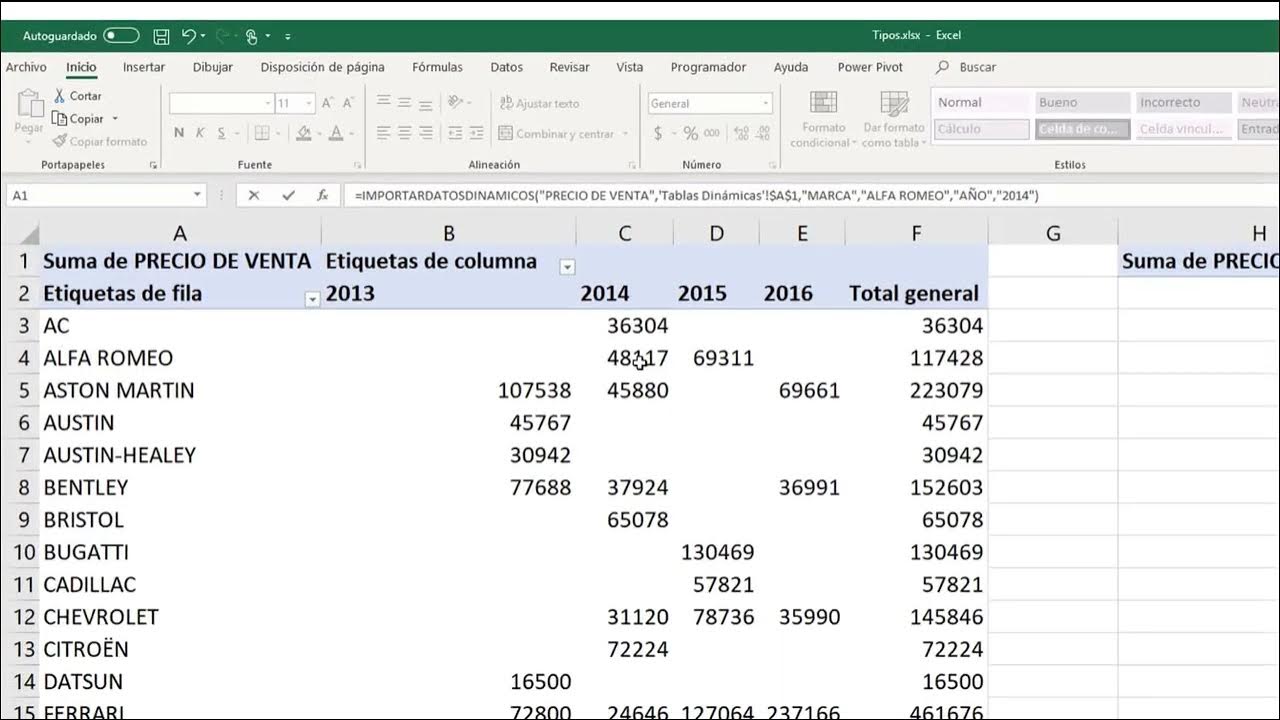Align text to middle icon
The image size is (1280, 720).
pos(405,102)
